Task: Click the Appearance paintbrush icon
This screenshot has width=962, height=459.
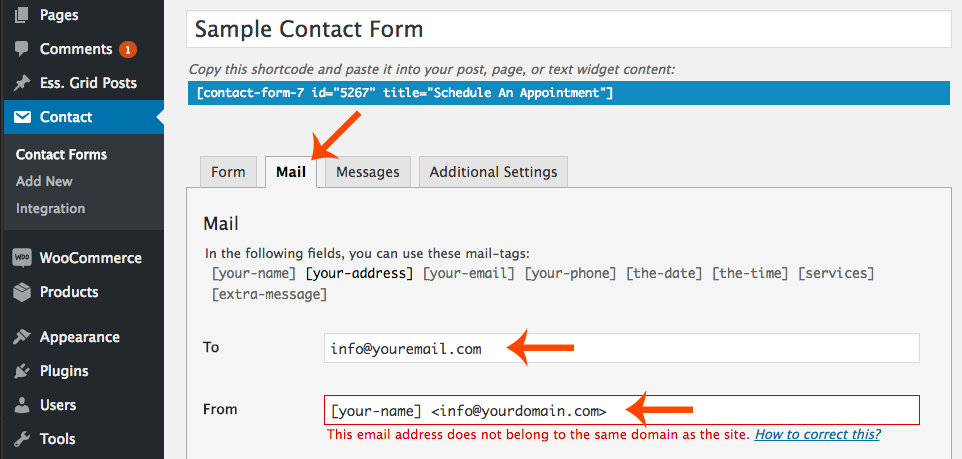Action: (22, 337)
